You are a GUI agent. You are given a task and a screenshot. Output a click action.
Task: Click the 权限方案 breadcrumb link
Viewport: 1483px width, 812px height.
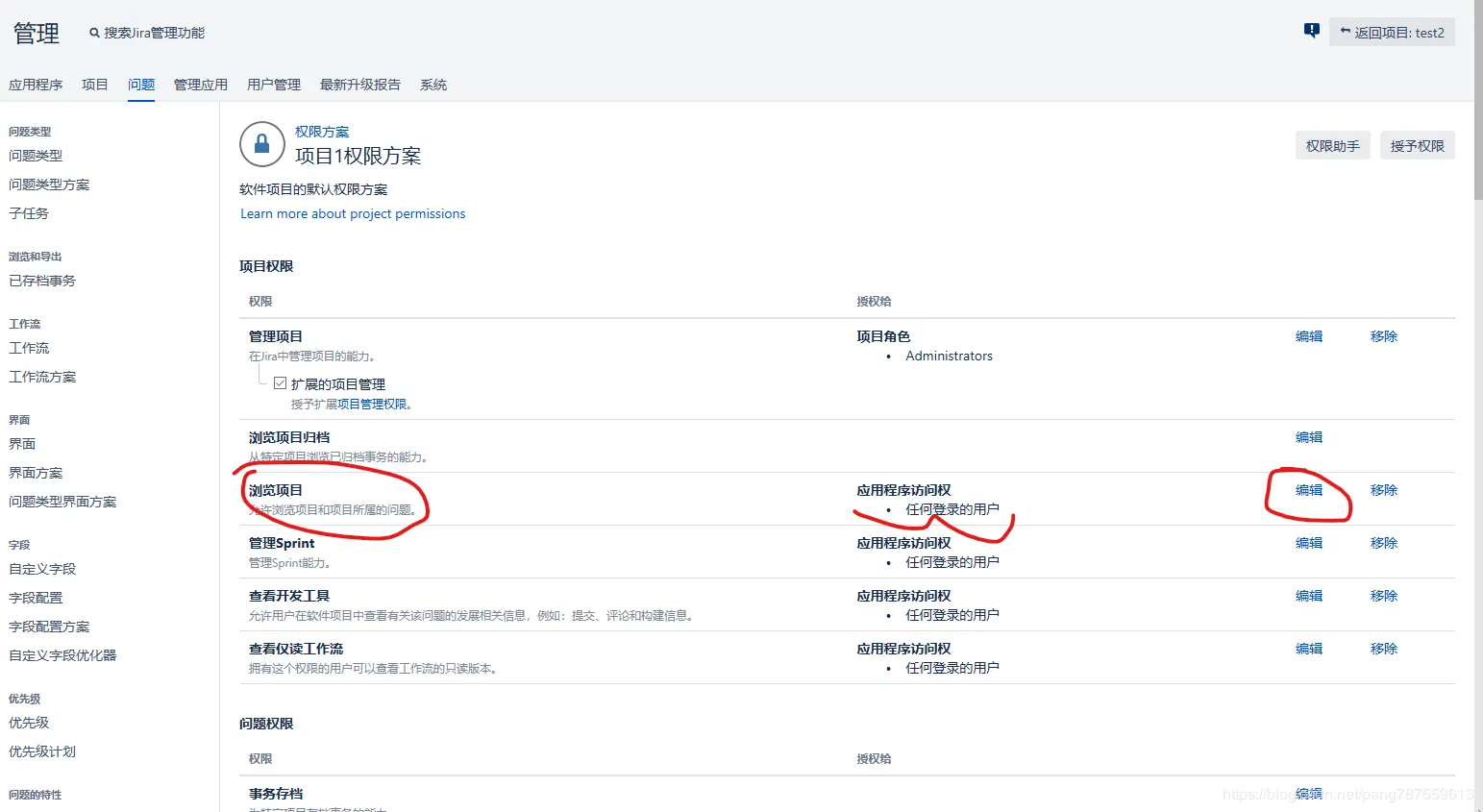click(x=322, y=131)
